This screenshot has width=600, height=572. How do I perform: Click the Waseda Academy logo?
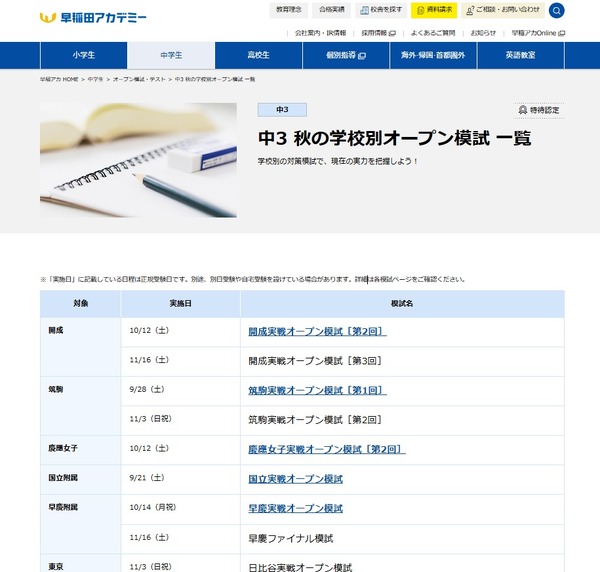click(x=93, y=17)
